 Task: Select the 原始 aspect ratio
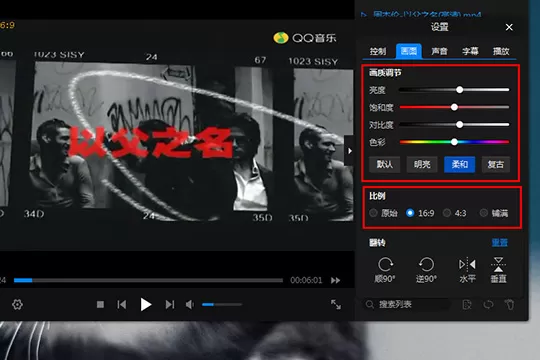[383, 213]
